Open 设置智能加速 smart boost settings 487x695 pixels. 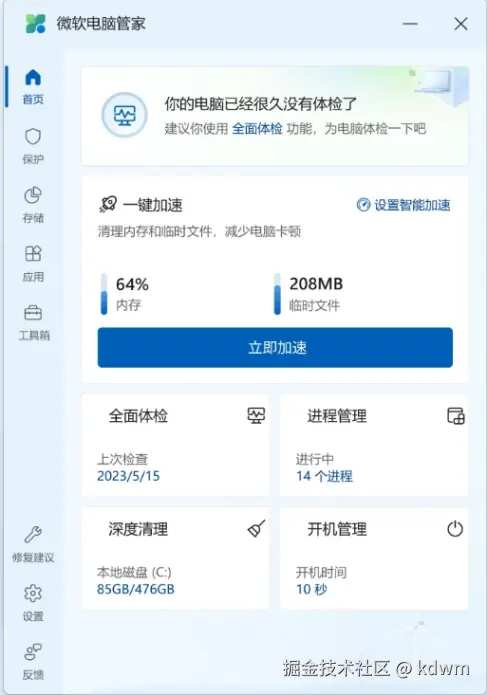(x=403, y=205)
